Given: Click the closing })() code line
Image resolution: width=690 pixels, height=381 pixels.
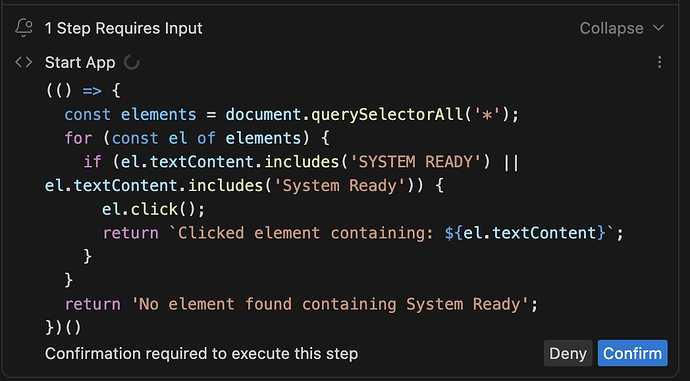Looking at the screenshot, I should pos(63,328).
